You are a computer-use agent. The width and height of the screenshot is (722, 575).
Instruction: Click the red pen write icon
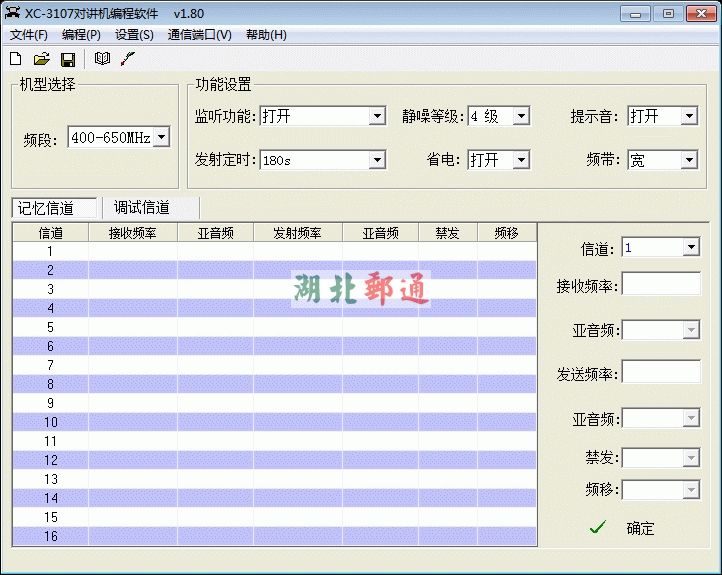(127, 59)
